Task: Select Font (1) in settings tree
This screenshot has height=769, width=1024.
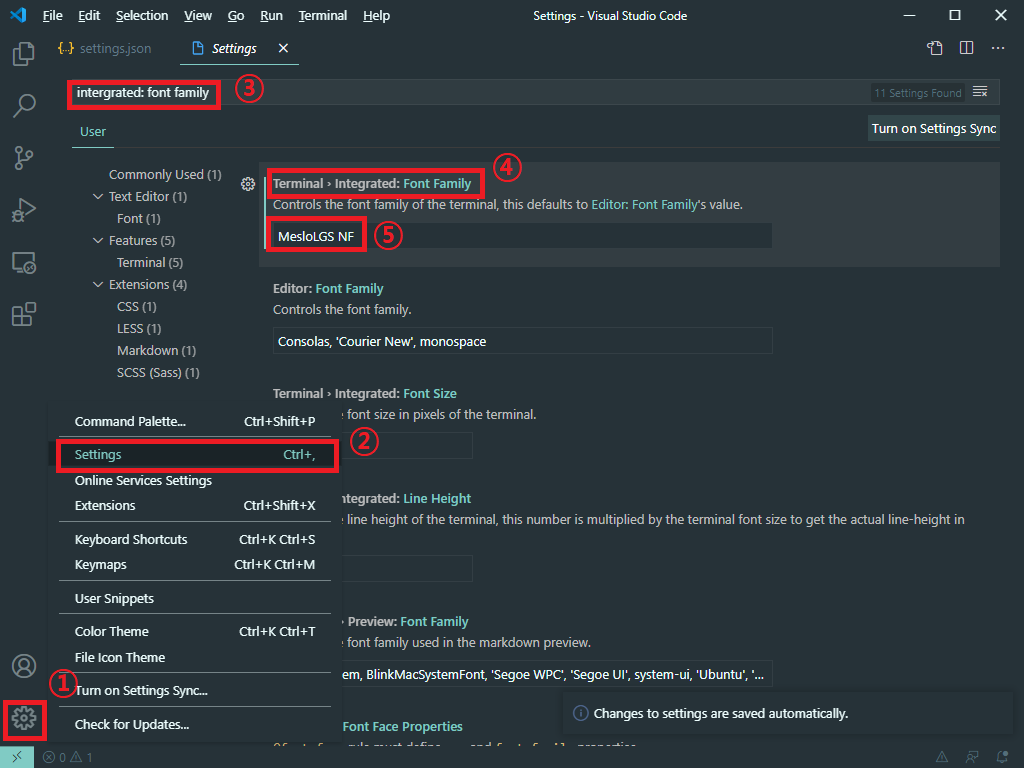Action: click(138, 219)
